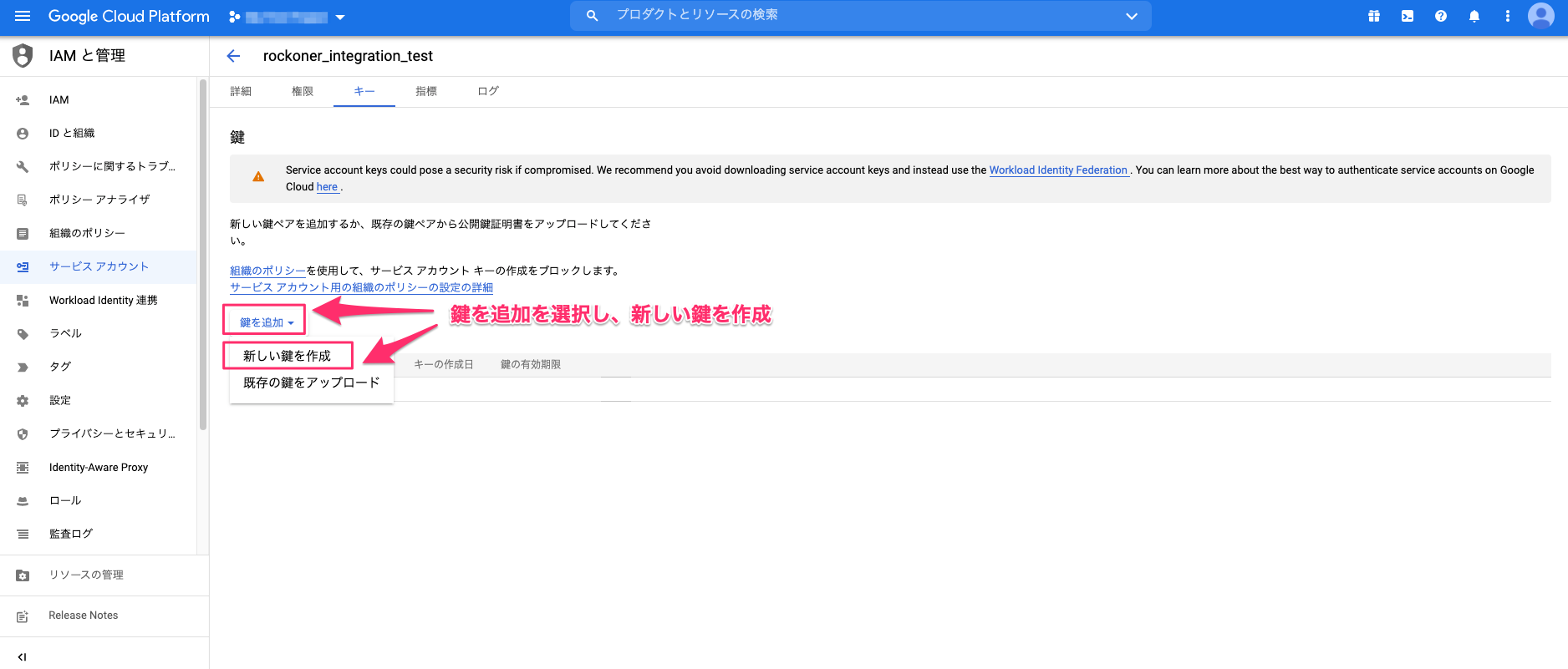This screenshot has height=669, width=1568.
Task: Open Identity-Aware Proxy sidebar item
Action: click(x=99, y=467)
